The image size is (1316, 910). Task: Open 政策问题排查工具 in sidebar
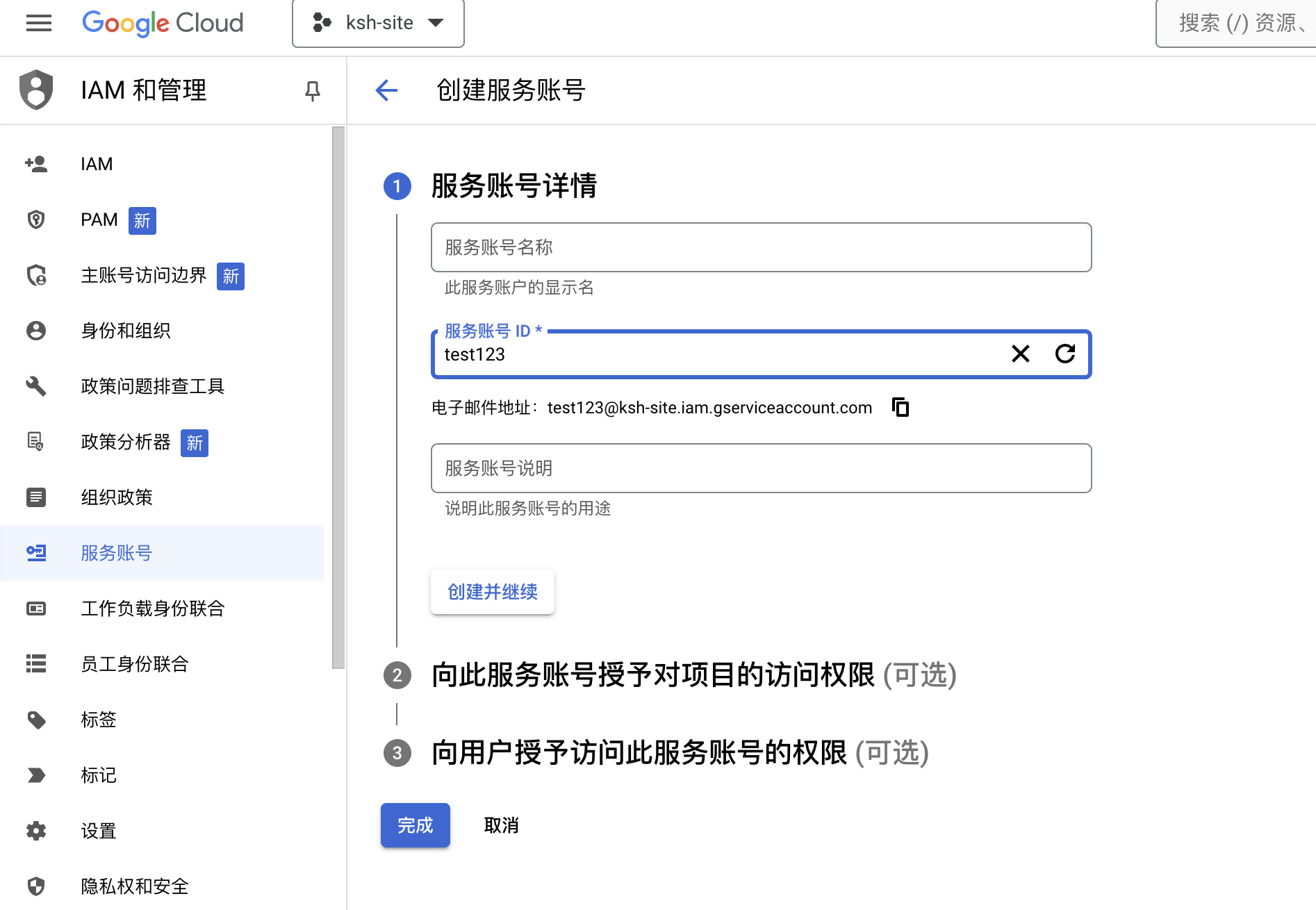coord(162,386)
